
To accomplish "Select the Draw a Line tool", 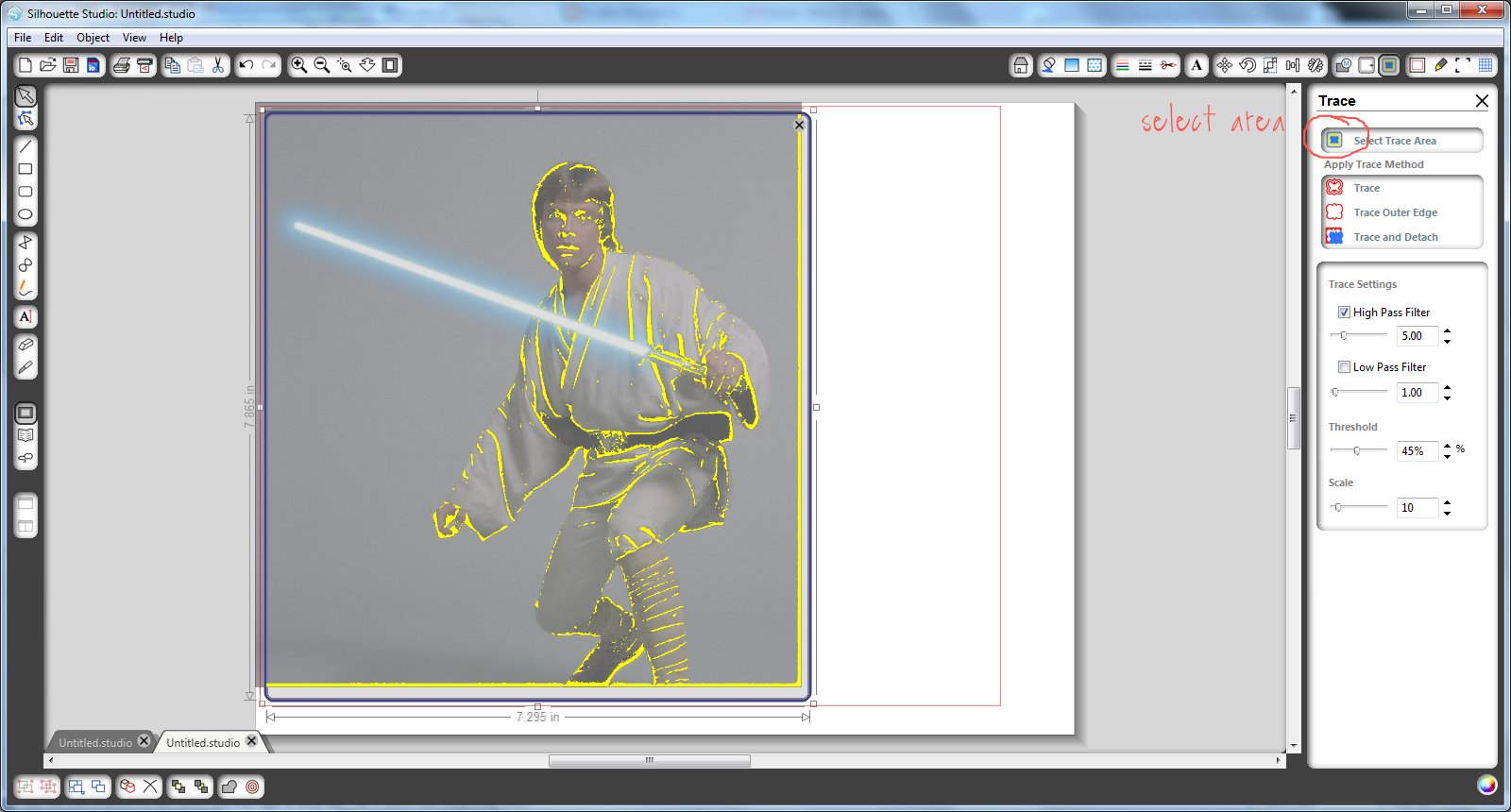I will [25, 146].
